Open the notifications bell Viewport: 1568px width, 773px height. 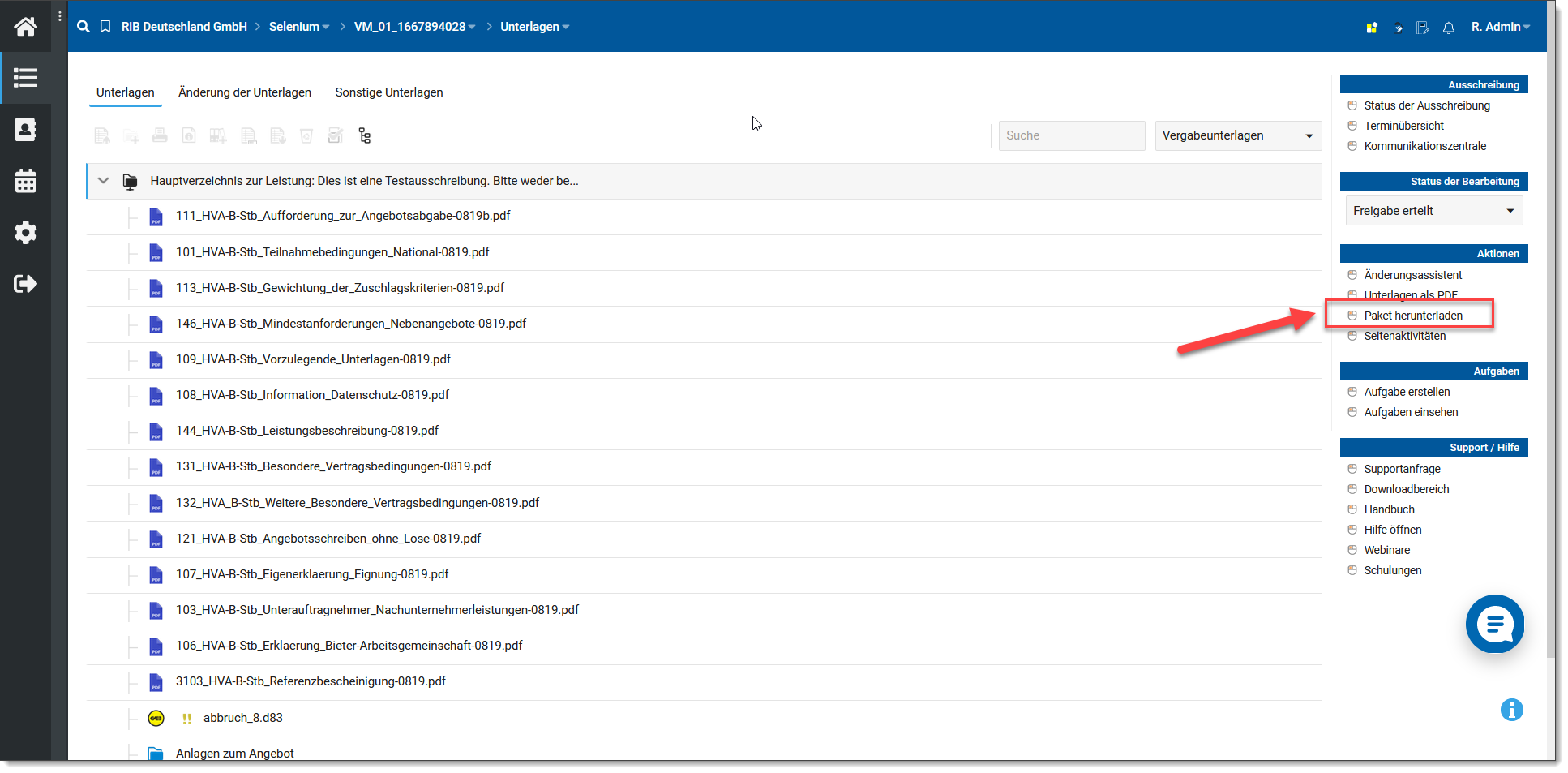pyautogui.click(x=1449, y=28)
